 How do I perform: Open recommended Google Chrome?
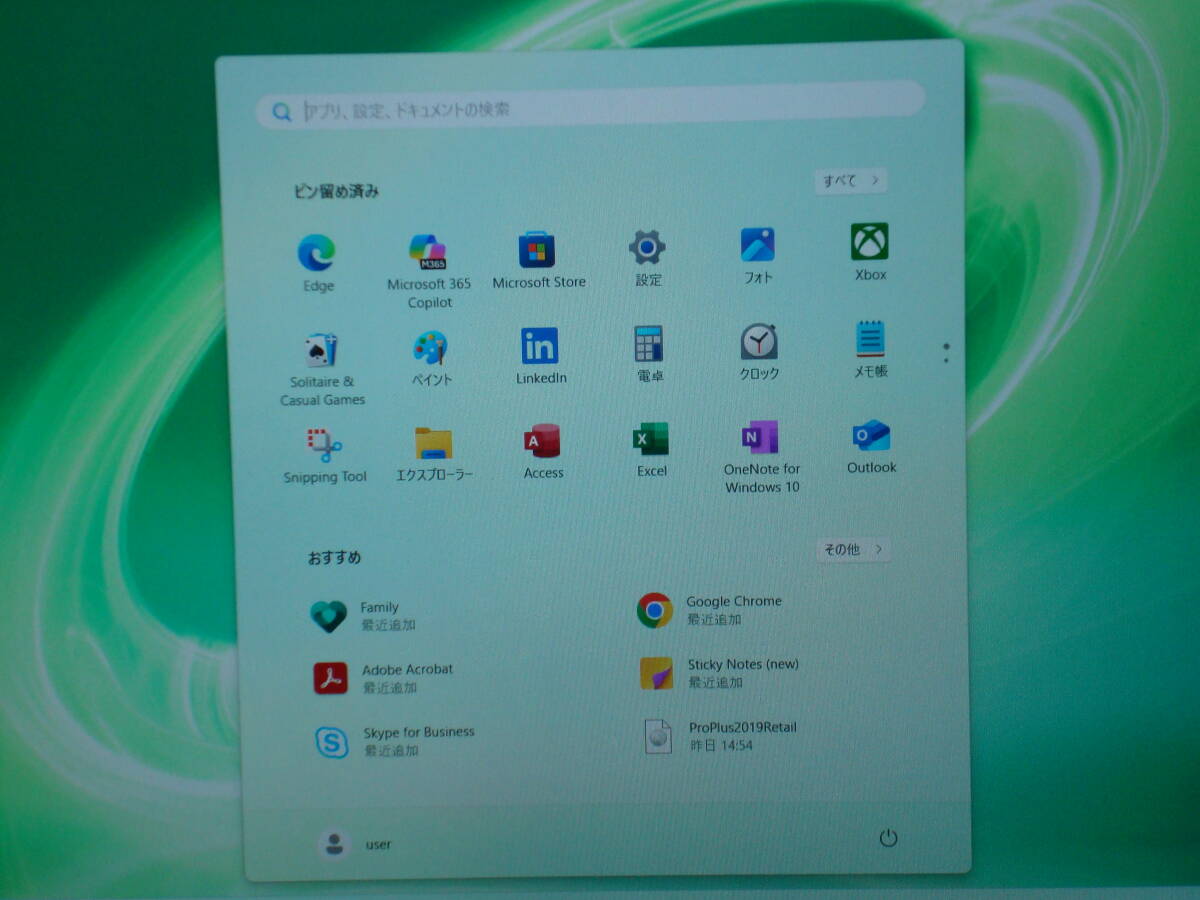710,610
